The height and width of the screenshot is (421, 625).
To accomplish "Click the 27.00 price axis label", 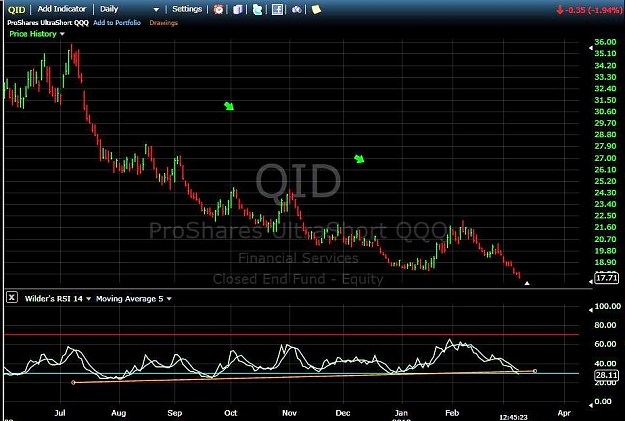I will 605,158.
